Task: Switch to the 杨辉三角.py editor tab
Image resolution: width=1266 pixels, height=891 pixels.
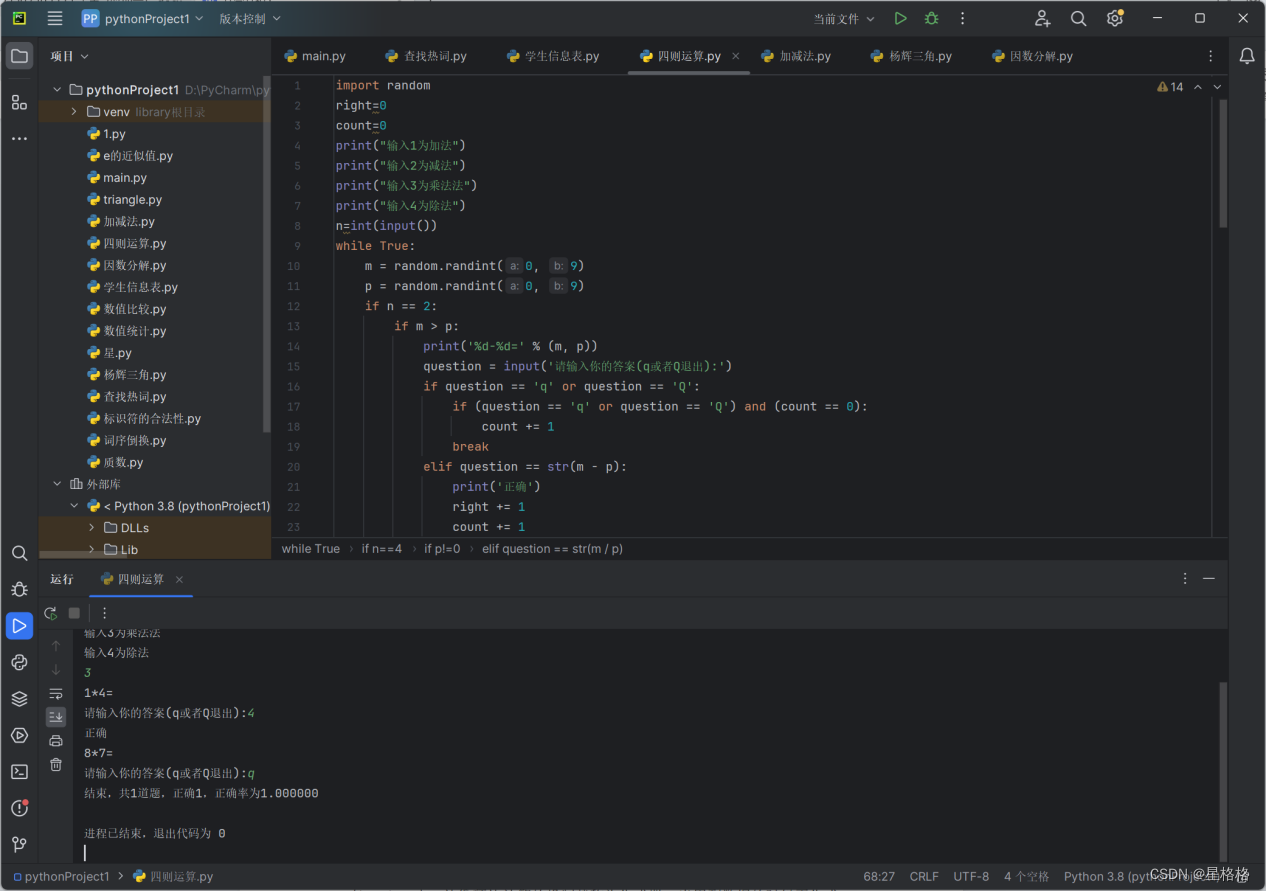Action: 911,56
